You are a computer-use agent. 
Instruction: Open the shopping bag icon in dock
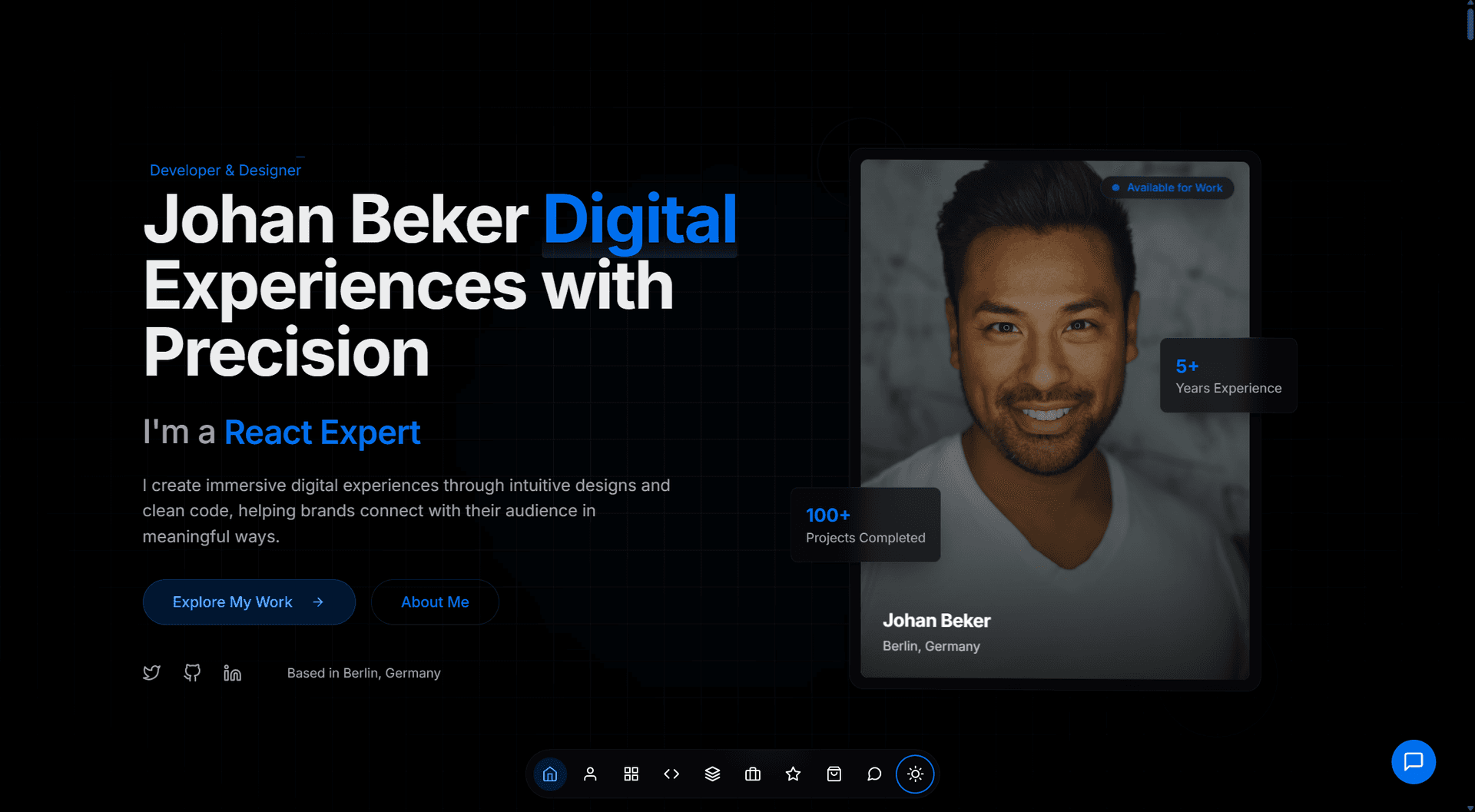tap(834, 774)
